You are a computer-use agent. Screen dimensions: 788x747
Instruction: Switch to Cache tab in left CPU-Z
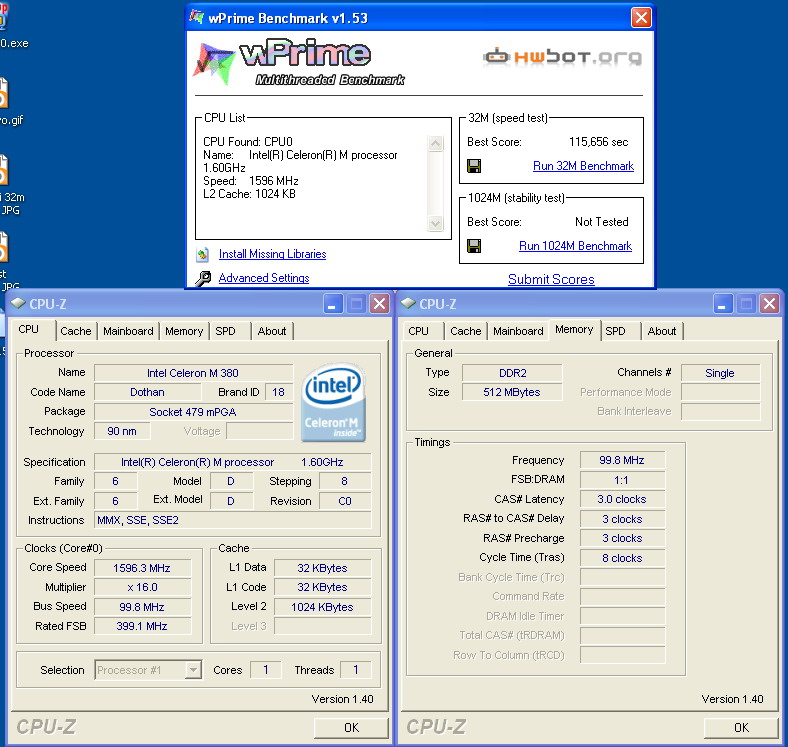(x=76, y=331)
